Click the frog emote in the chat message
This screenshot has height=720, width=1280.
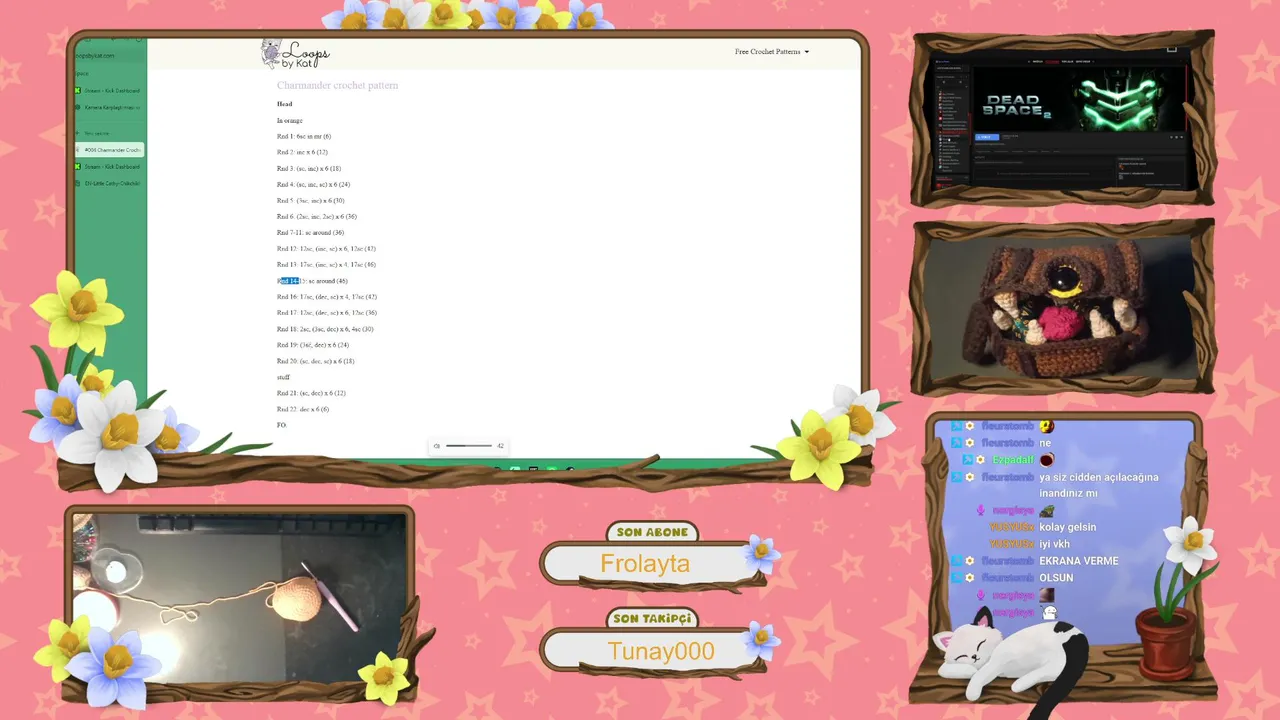coord(1047,511)
